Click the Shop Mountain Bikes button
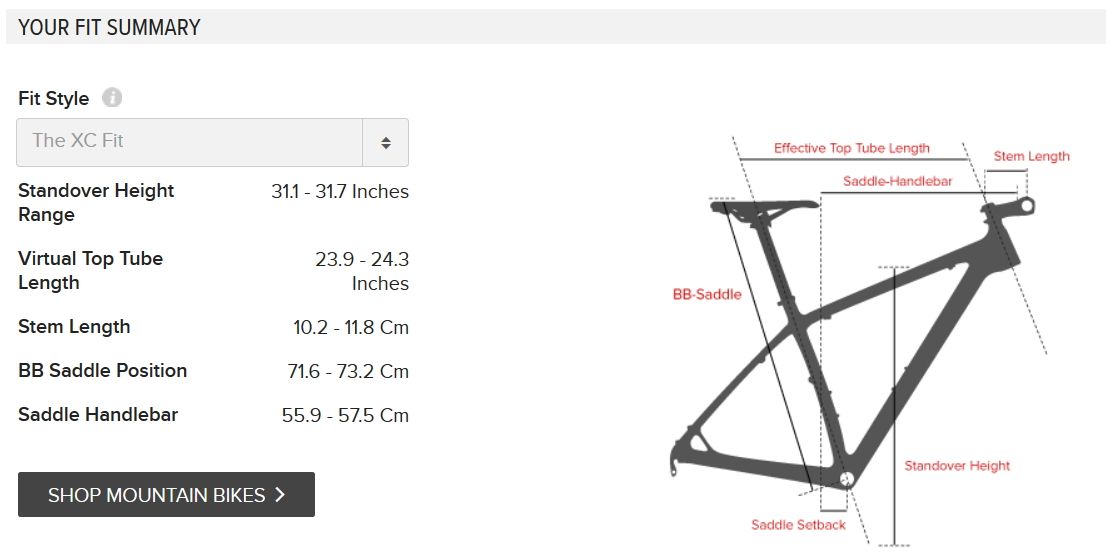The width and height of the screenshot is (1106, 560). coord(166,494)
